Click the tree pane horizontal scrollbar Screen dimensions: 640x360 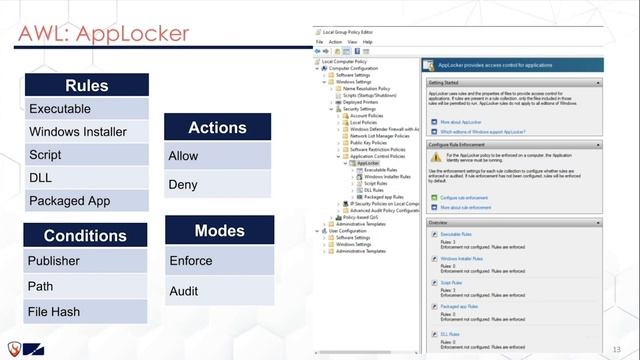[355, 352]
